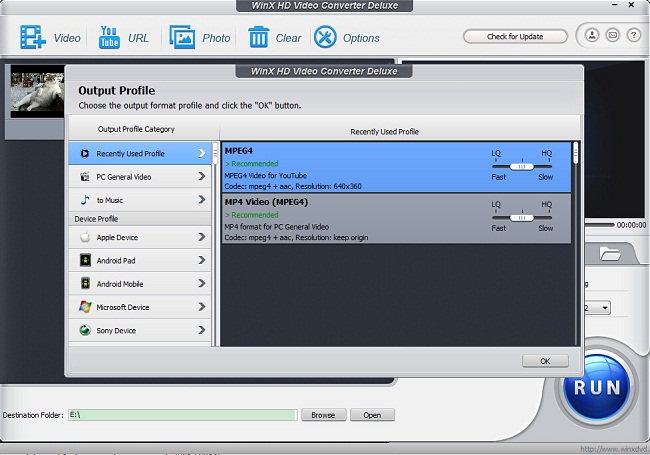Click the blue RUN button
The image size is (650, 455).
tap(597, 387)
